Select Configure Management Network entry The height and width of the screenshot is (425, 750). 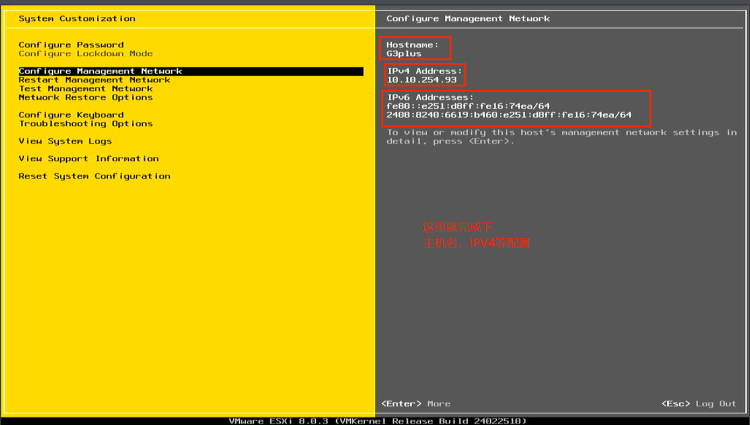pos(191,71)
